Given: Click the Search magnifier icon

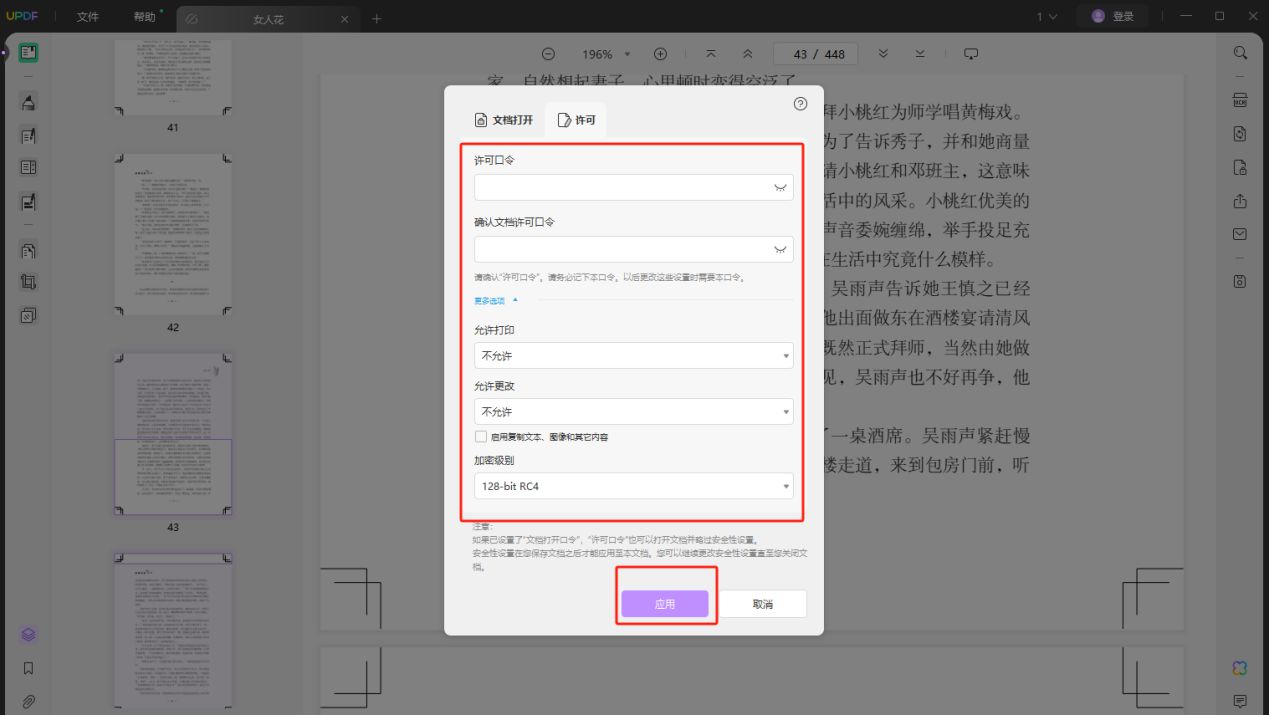Looking at the screenshot, I should [1240, 53].
